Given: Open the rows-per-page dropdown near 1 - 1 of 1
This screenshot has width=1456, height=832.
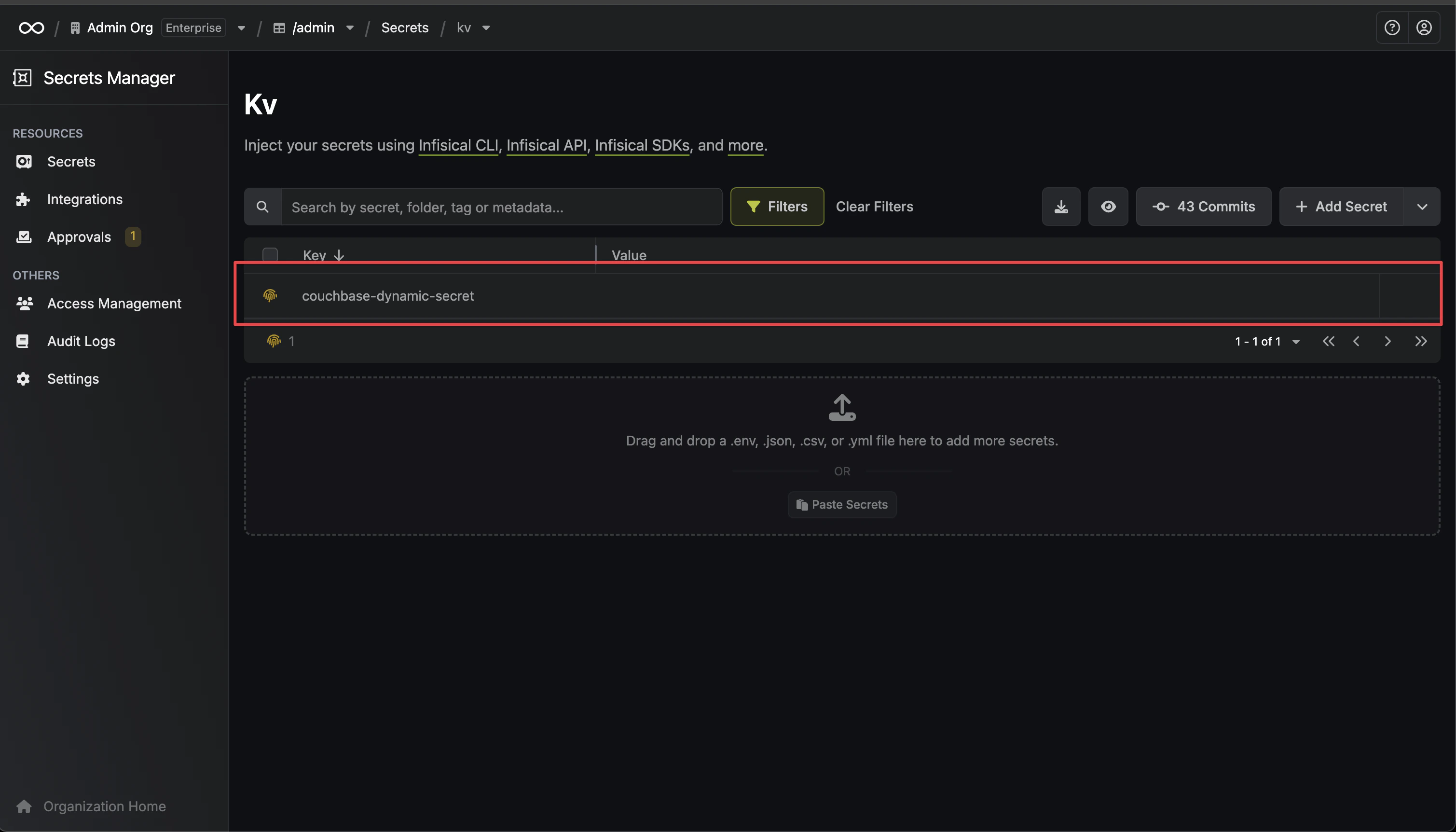Looking at the screenshot, I should 1296,342.
